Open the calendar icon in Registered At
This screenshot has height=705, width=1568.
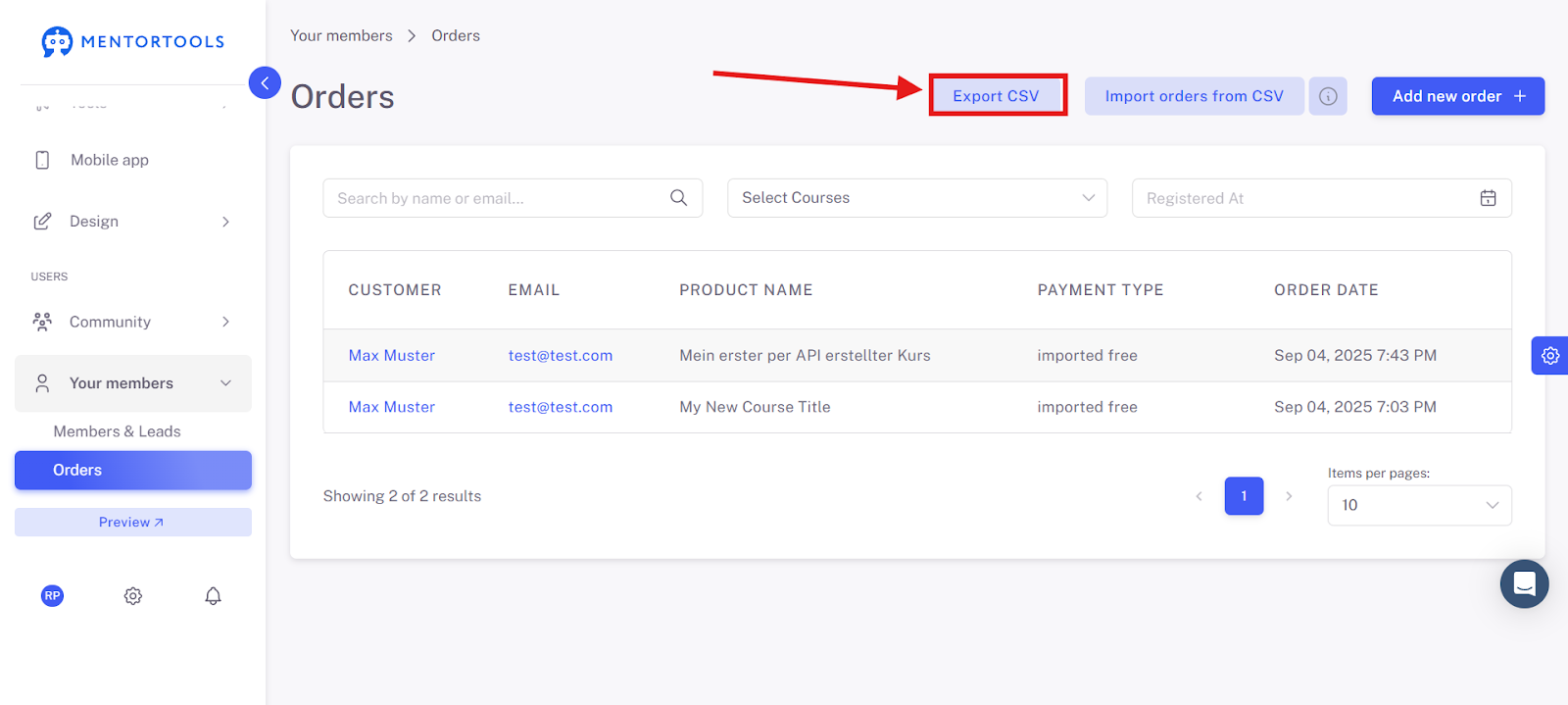[x=1488, y=198]
